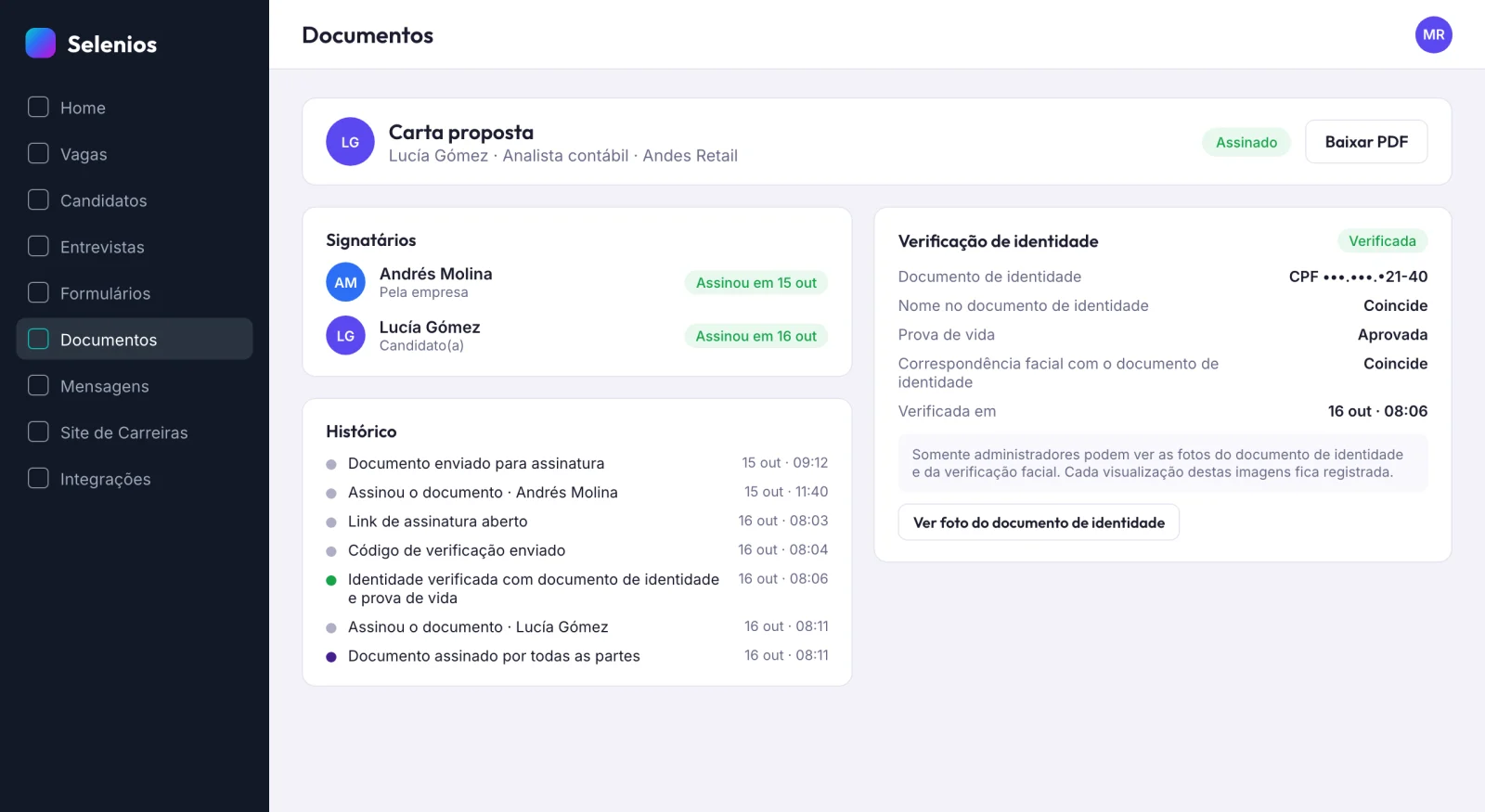Click the Verificada status badge

coord(1382,241)
